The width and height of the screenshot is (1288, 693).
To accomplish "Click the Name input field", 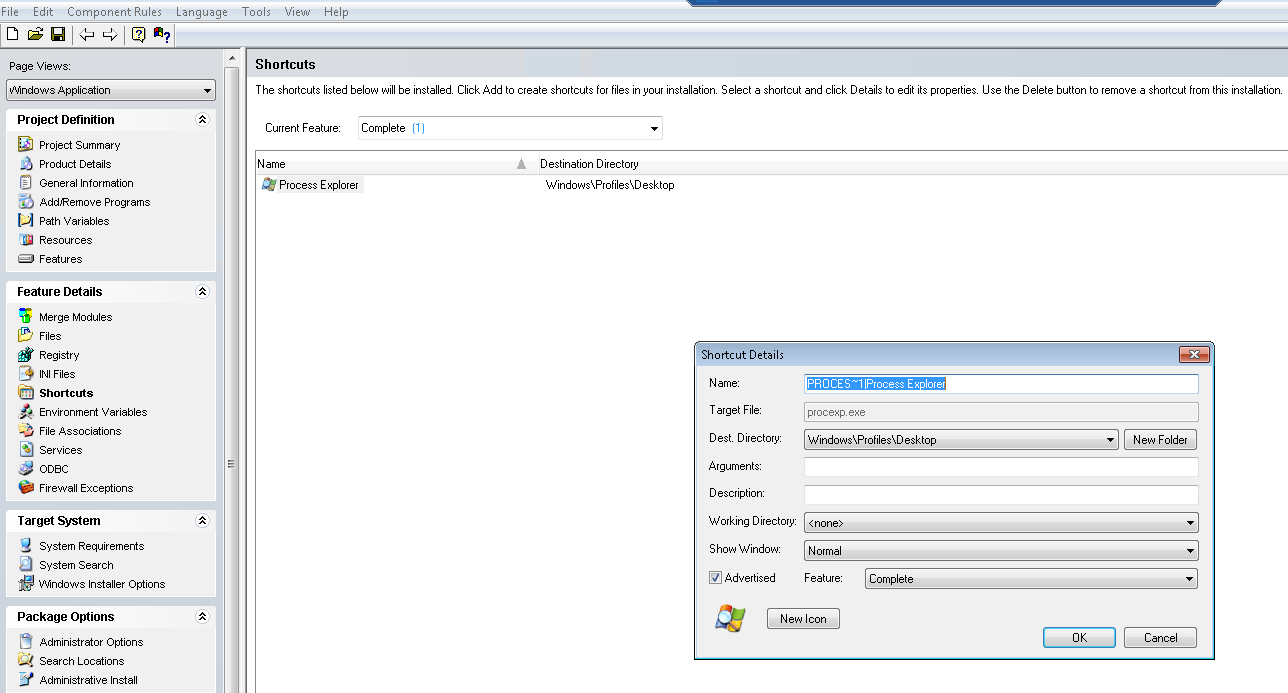I will pos(1001,384).
